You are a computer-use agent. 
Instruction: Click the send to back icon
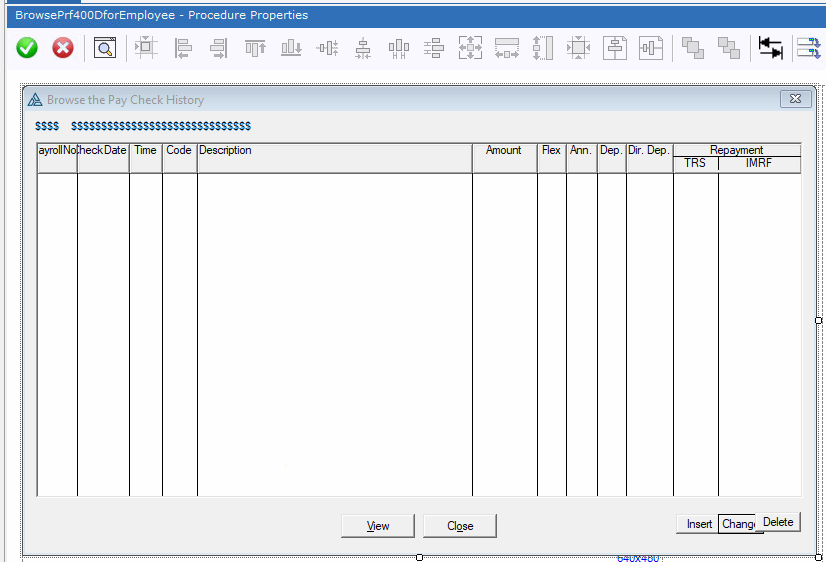click(728, 48)
